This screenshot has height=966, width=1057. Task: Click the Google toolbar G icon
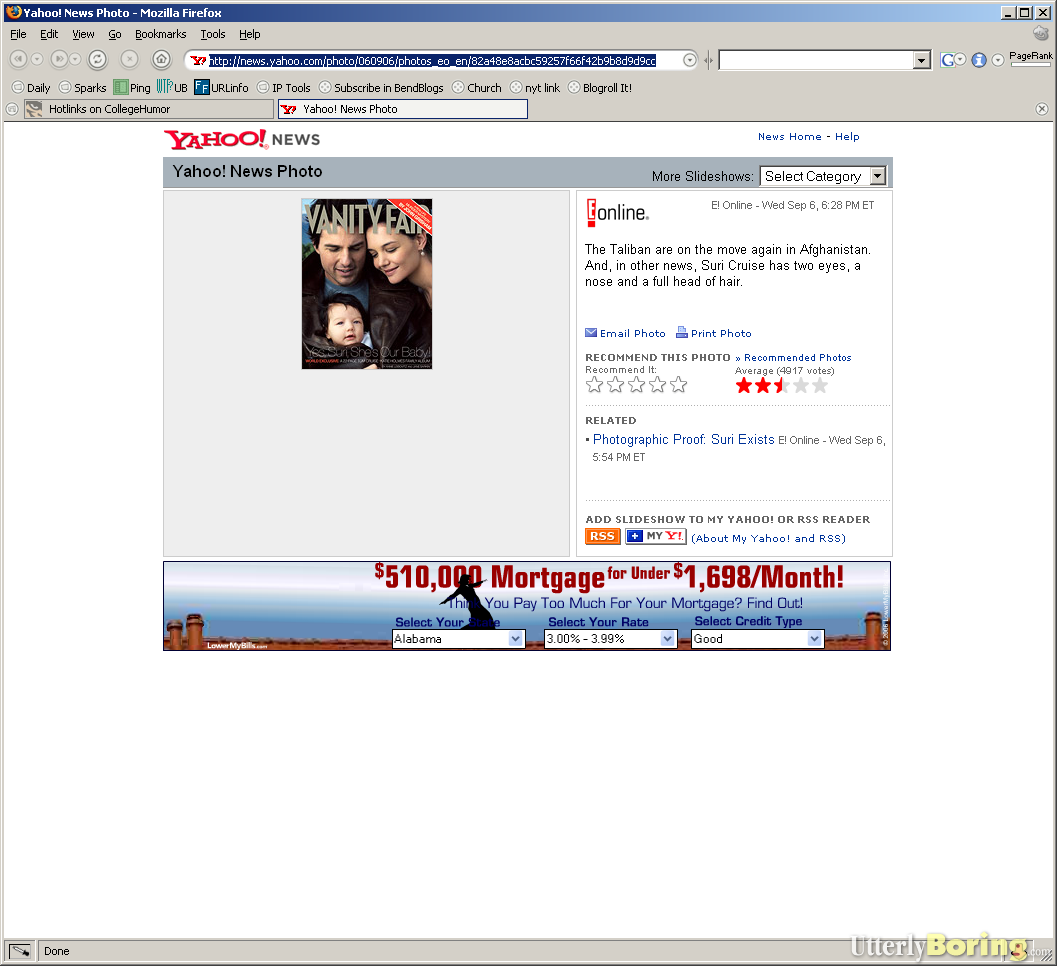pos(948,60)
